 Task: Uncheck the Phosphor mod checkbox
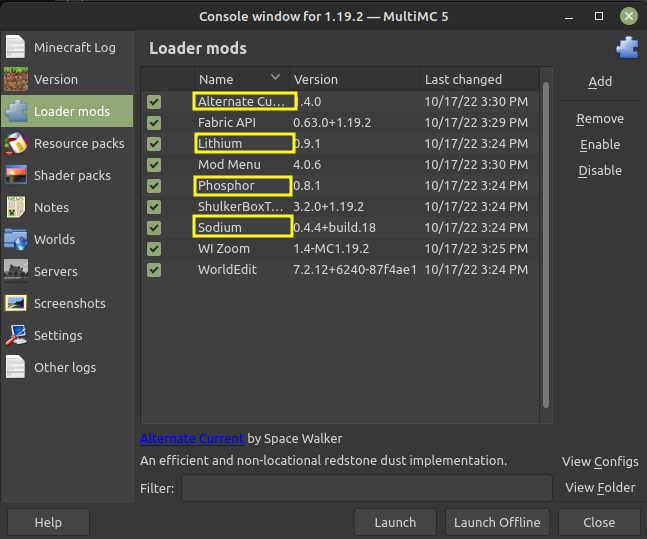154,186
